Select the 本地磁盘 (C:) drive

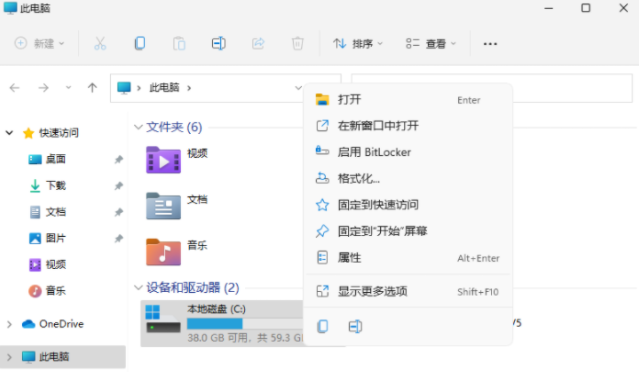click(222, 324)
